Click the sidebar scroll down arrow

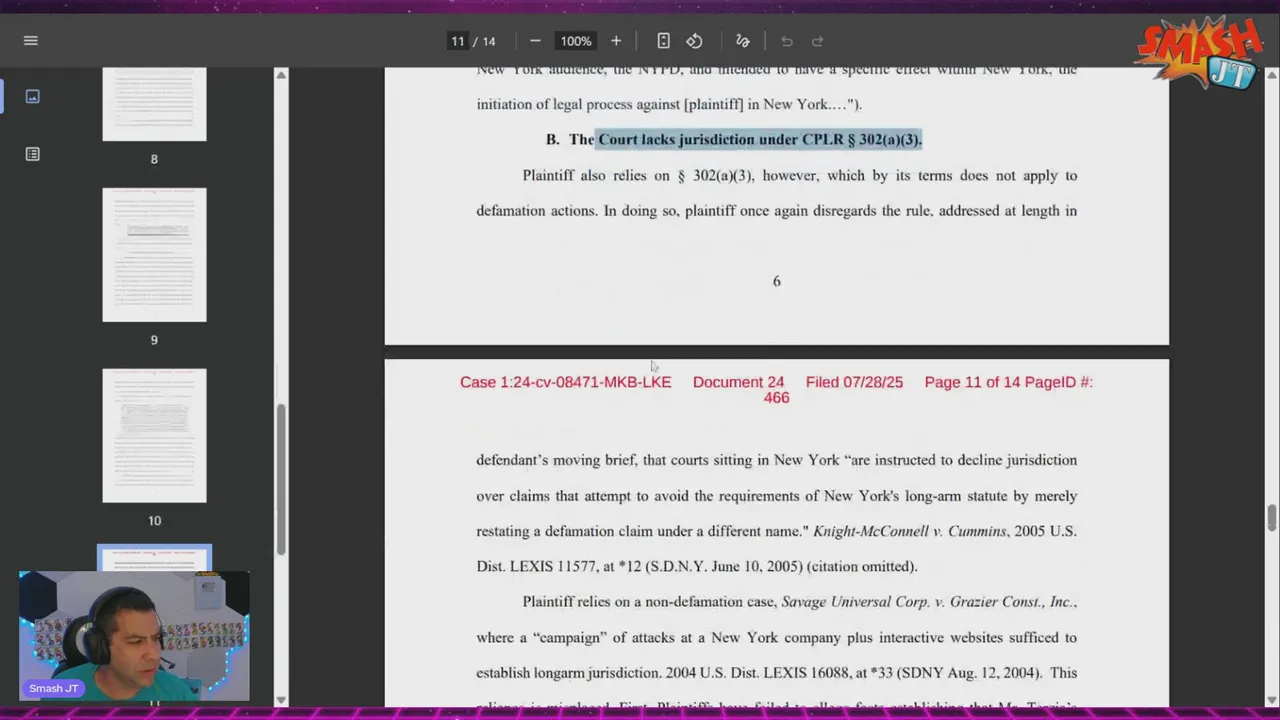281,699
